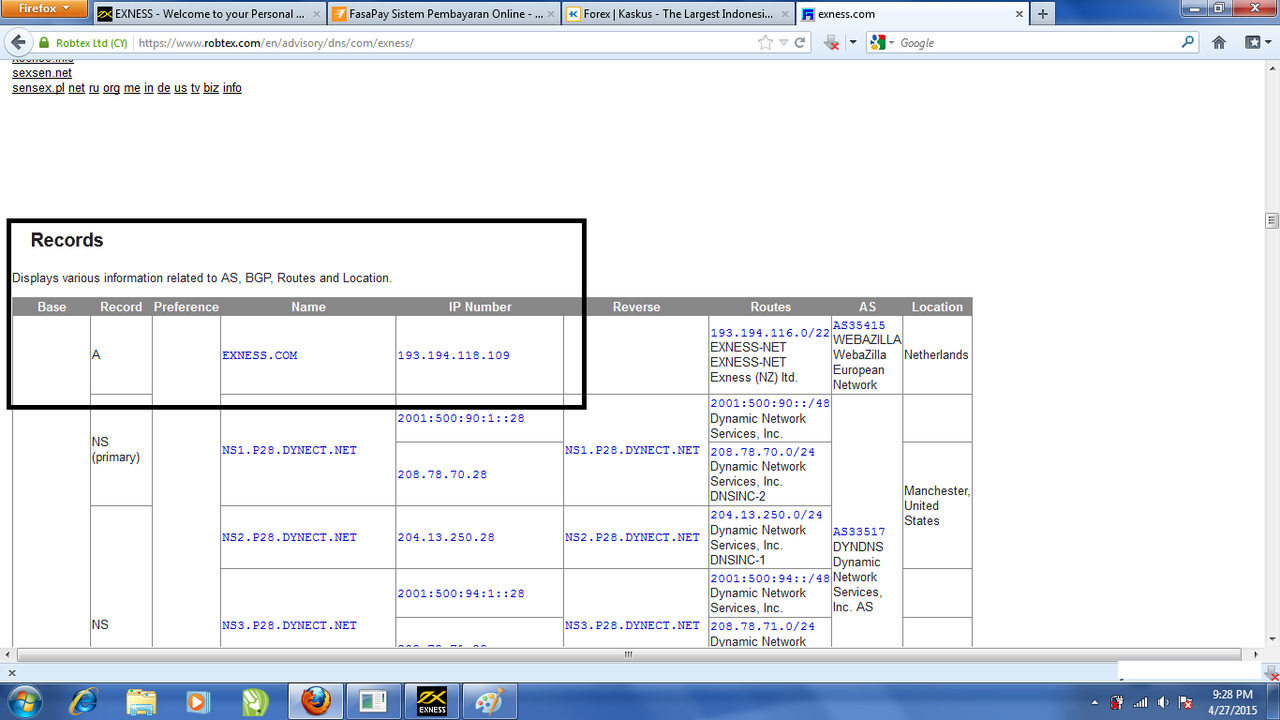Viewport: 1280px width, 720px height.
Task: Click the 'Manchester, United States' location cell
Action: point(937,505)
